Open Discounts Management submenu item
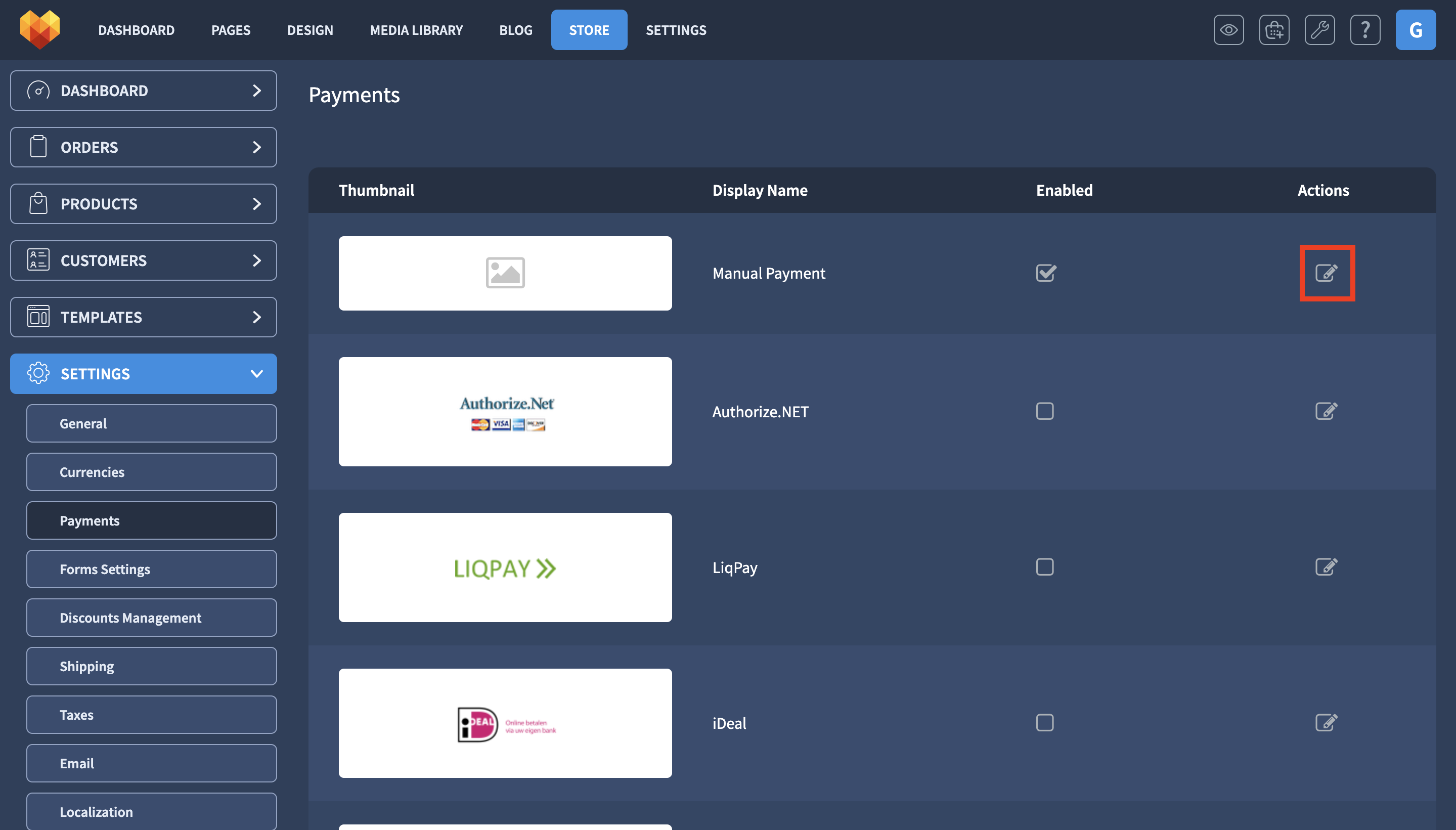This screenshot has width=1456, height=830. 152,618
